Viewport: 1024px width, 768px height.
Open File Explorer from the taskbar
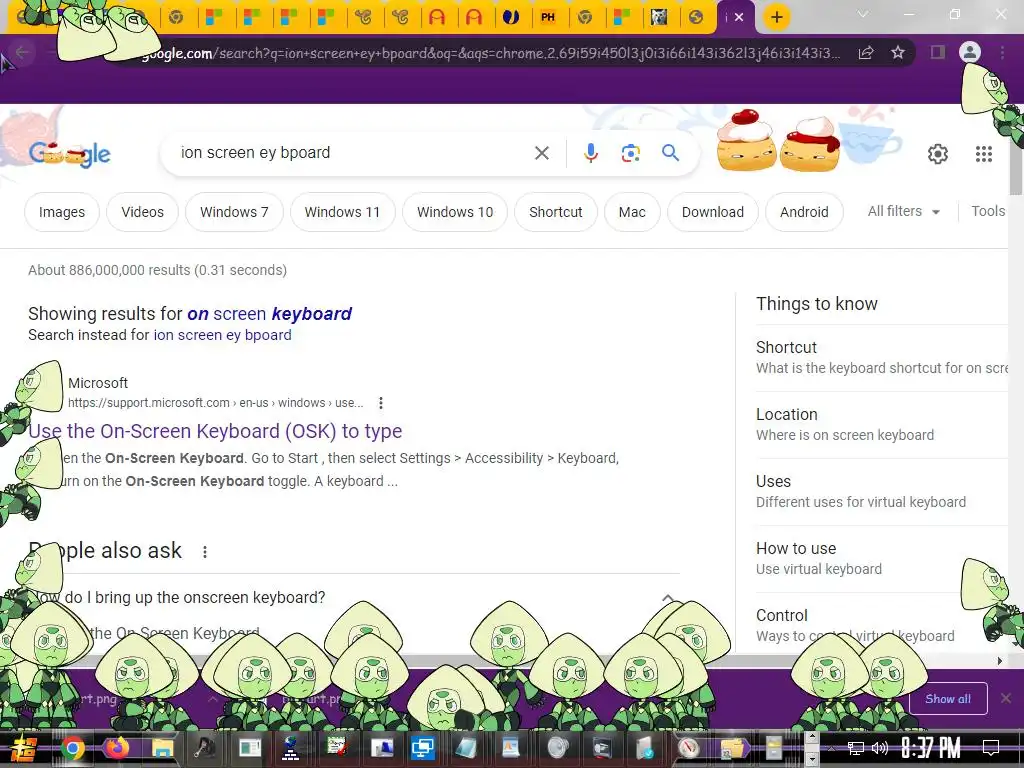coord(162,748)
